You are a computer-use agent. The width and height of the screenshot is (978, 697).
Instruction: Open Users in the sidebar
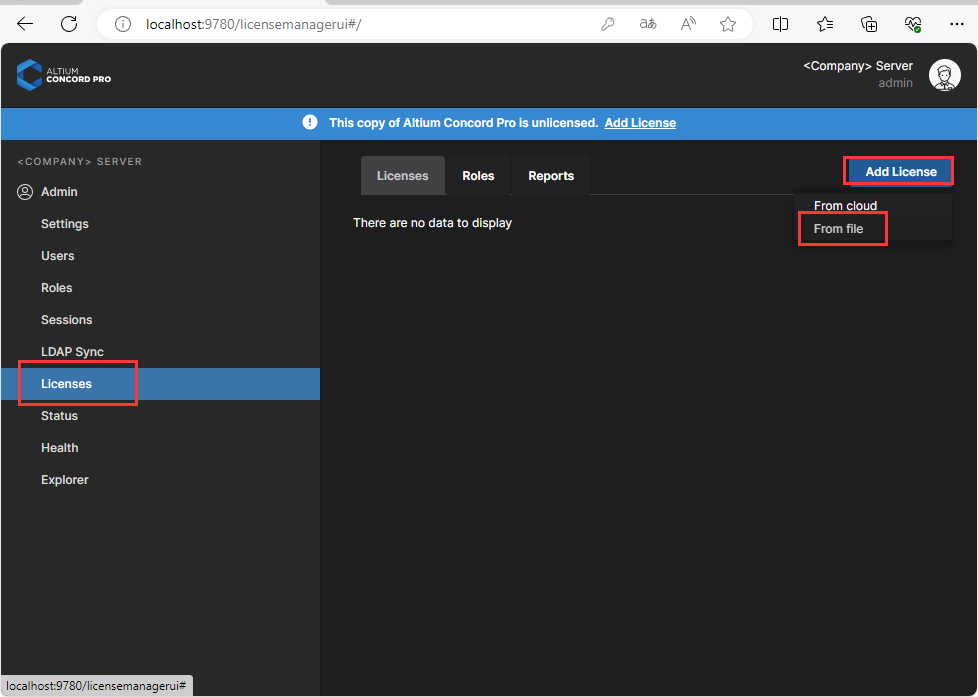(57, 256)
